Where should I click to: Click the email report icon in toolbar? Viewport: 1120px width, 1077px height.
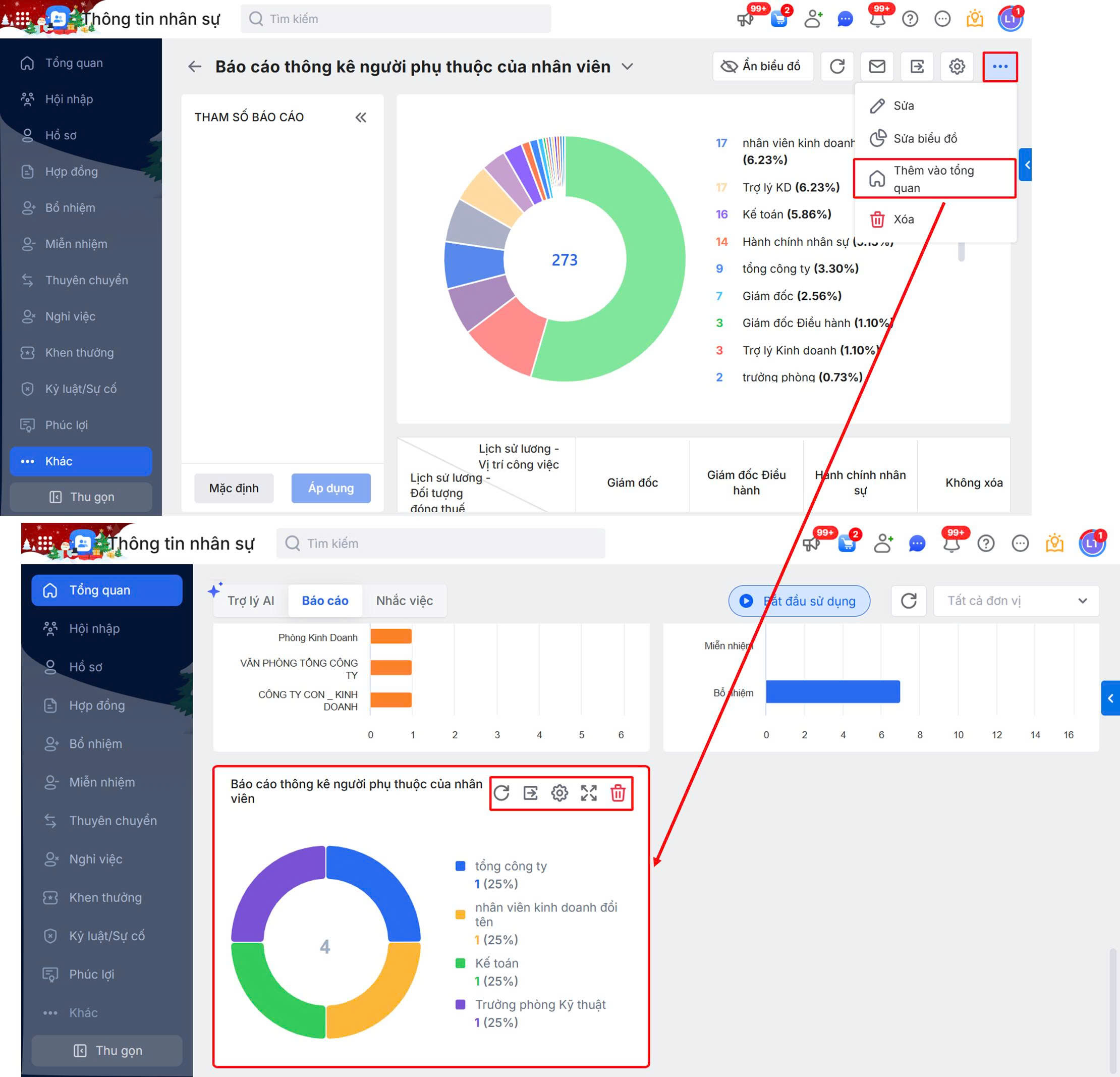876,66
